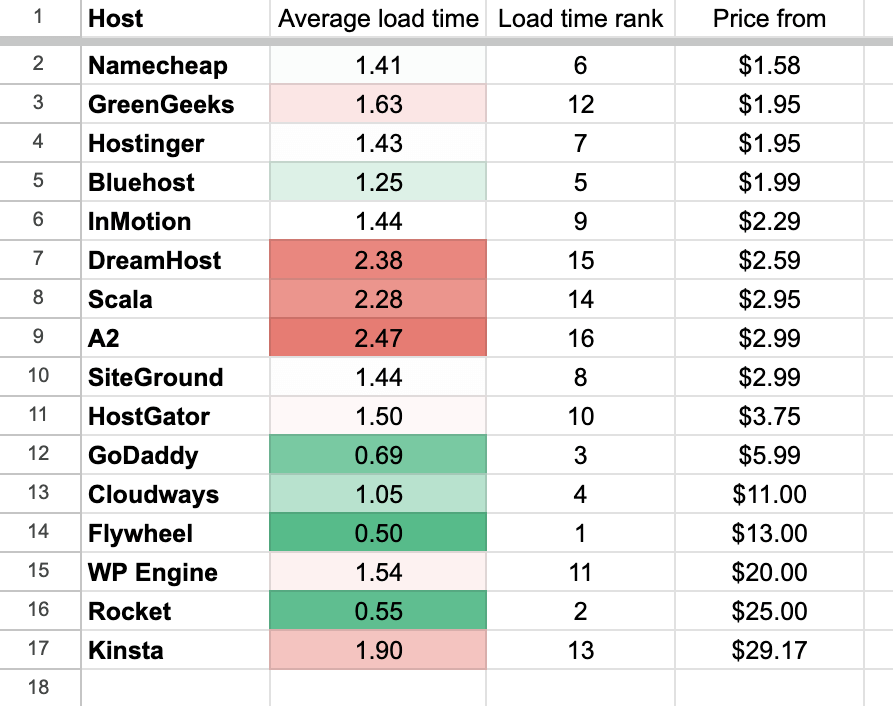
Task: Click the Average load time header
Action: tap(378, 18)
